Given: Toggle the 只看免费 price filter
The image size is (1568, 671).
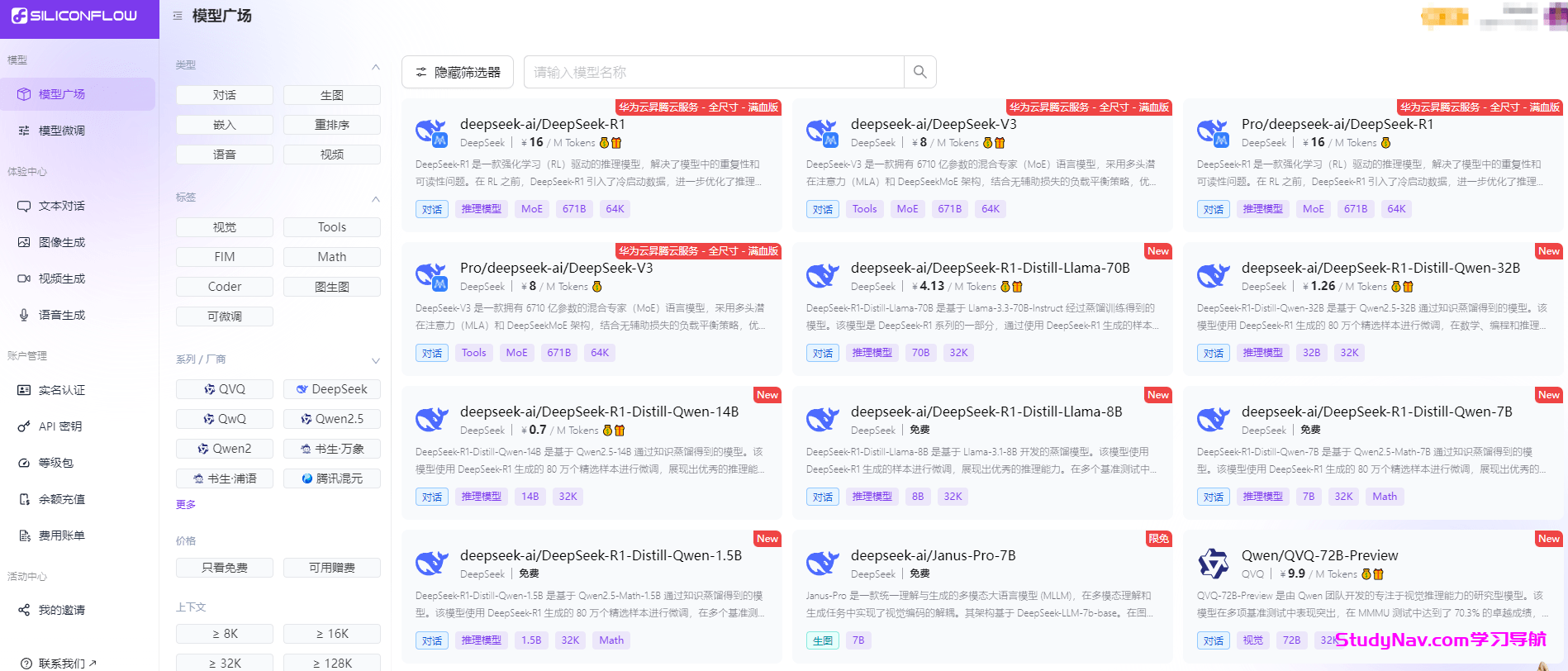Looking at the screenshot, I should [225, 568].
